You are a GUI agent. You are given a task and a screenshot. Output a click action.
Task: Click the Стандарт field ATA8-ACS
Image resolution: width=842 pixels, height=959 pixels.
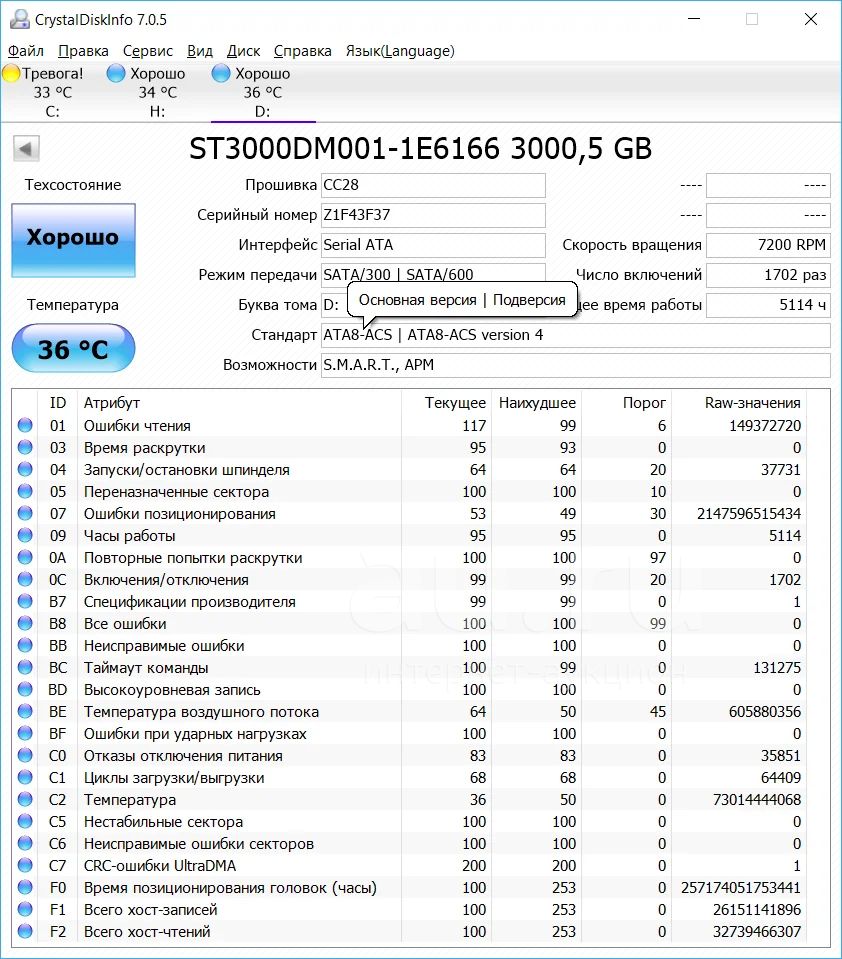click(575, 335)
